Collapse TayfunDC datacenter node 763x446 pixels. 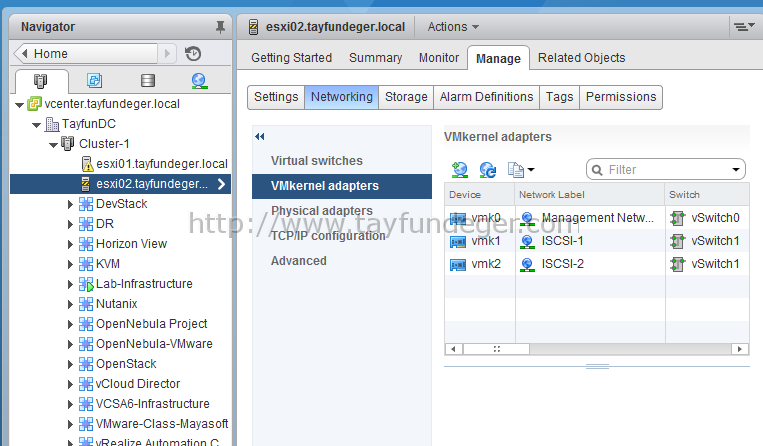pos(36,125)
